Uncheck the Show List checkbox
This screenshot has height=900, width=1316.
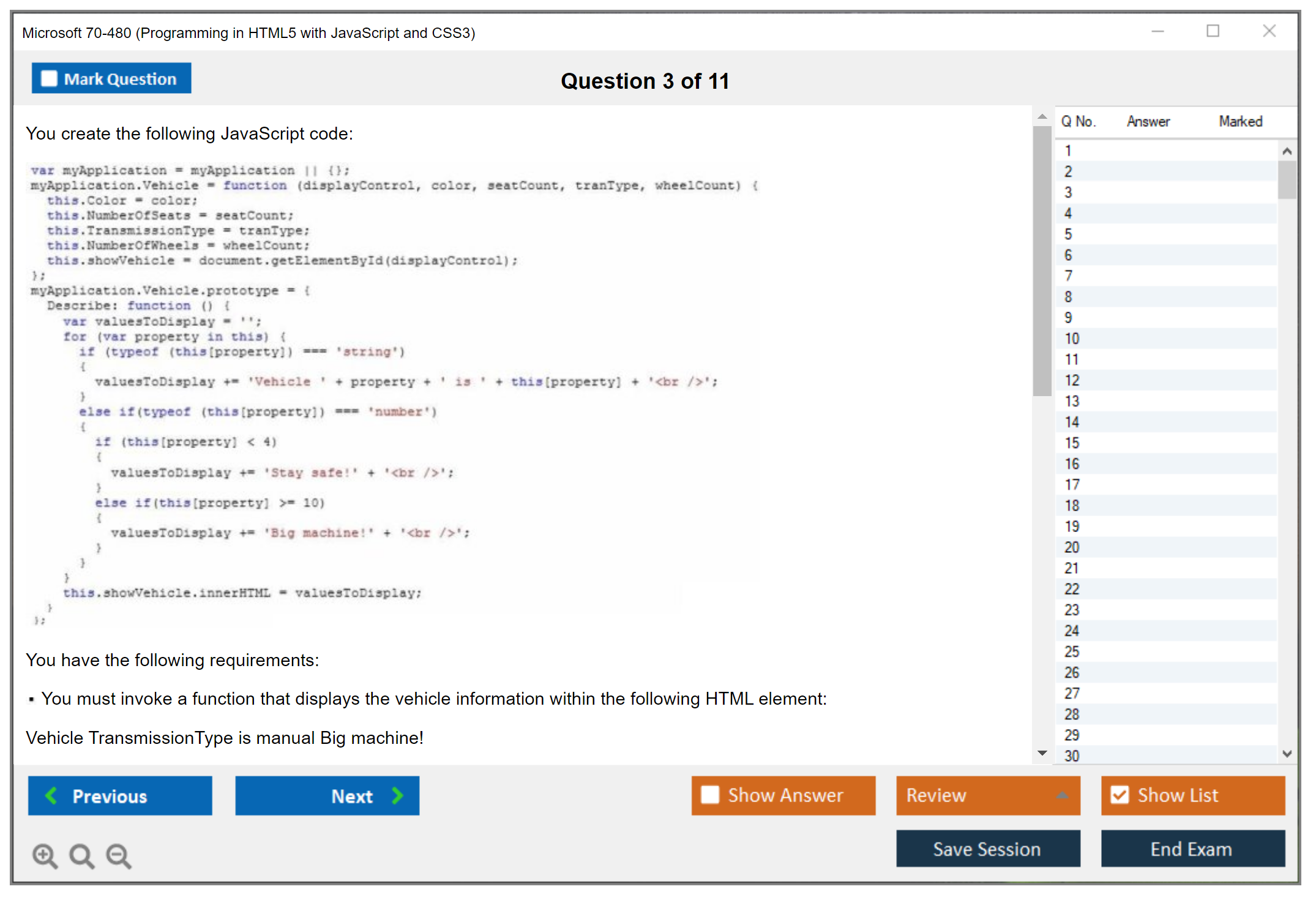pyautogui.click(x=1120, y=795)
